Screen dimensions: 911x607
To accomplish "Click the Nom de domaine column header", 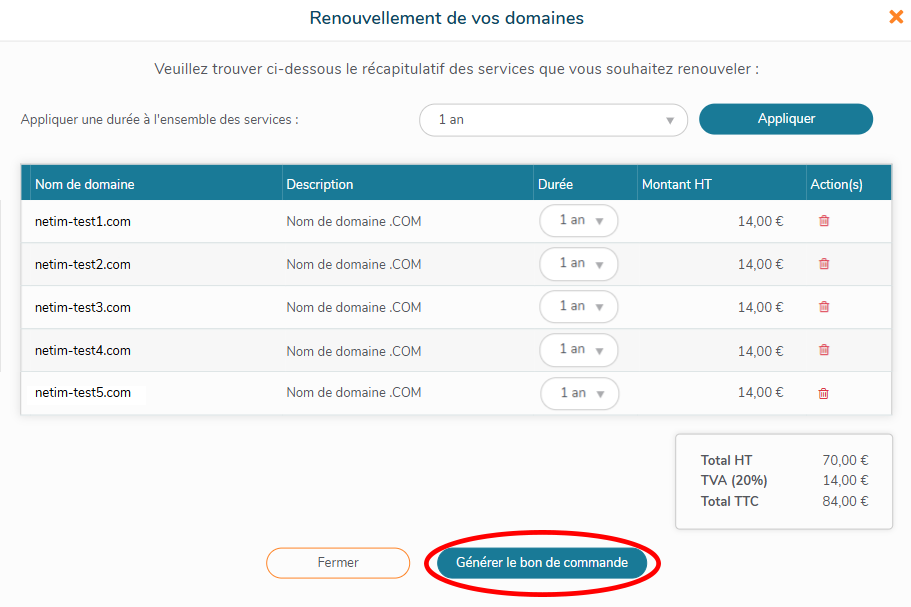I will click(x=85, y=184).
